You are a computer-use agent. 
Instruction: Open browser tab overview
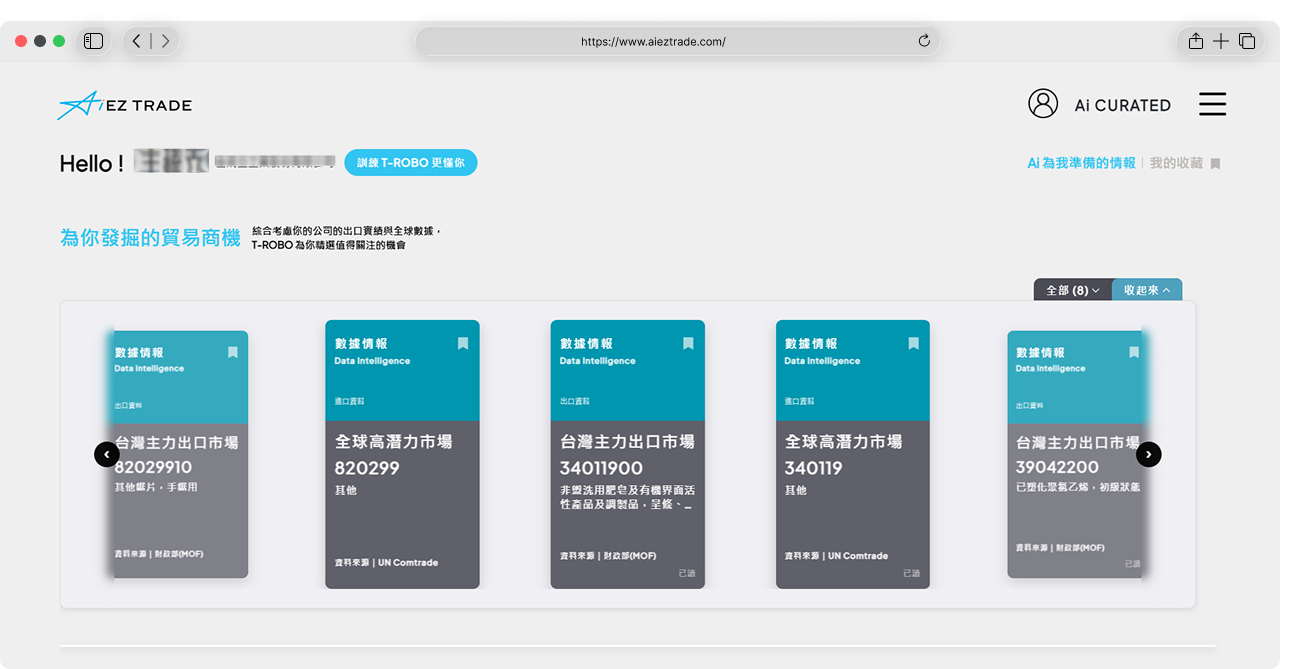(x=1247, y=41)
